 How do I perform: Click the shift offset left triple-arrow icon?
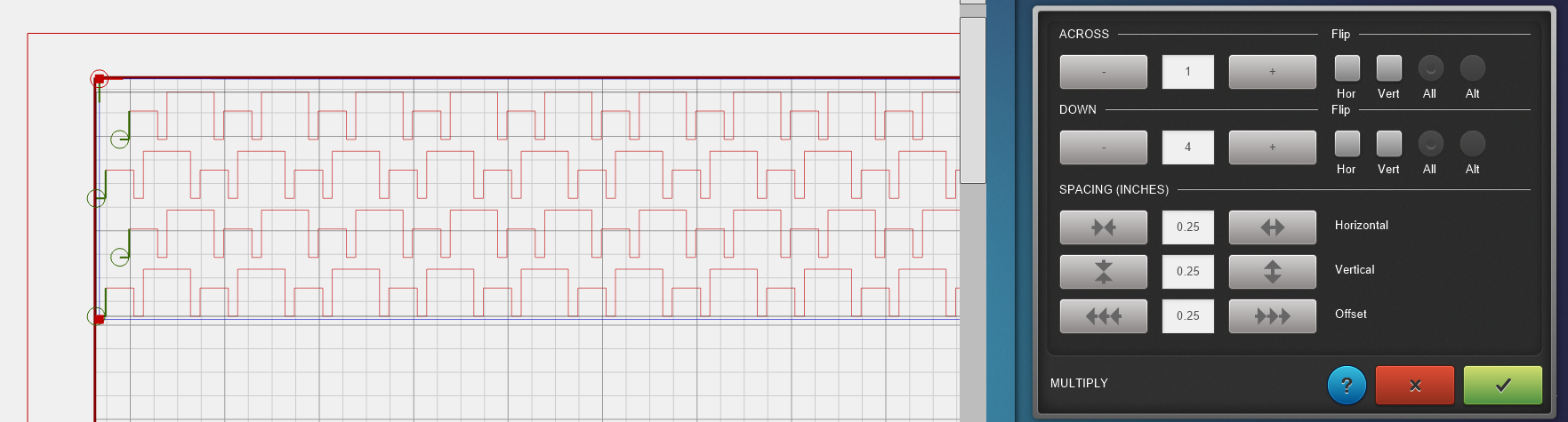[x=1103, y=316]
